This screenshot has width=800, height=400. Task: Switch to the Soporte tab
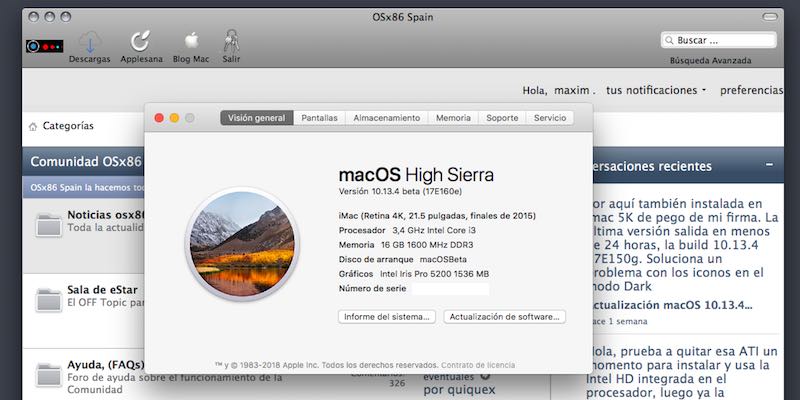(502, 118)
